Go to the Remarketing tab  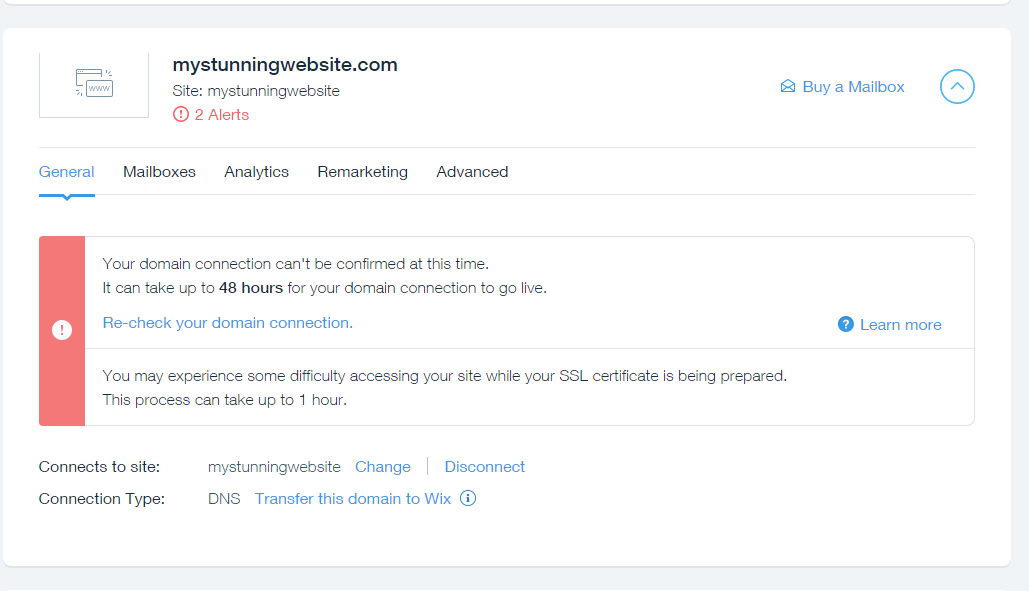pos(362,172)
